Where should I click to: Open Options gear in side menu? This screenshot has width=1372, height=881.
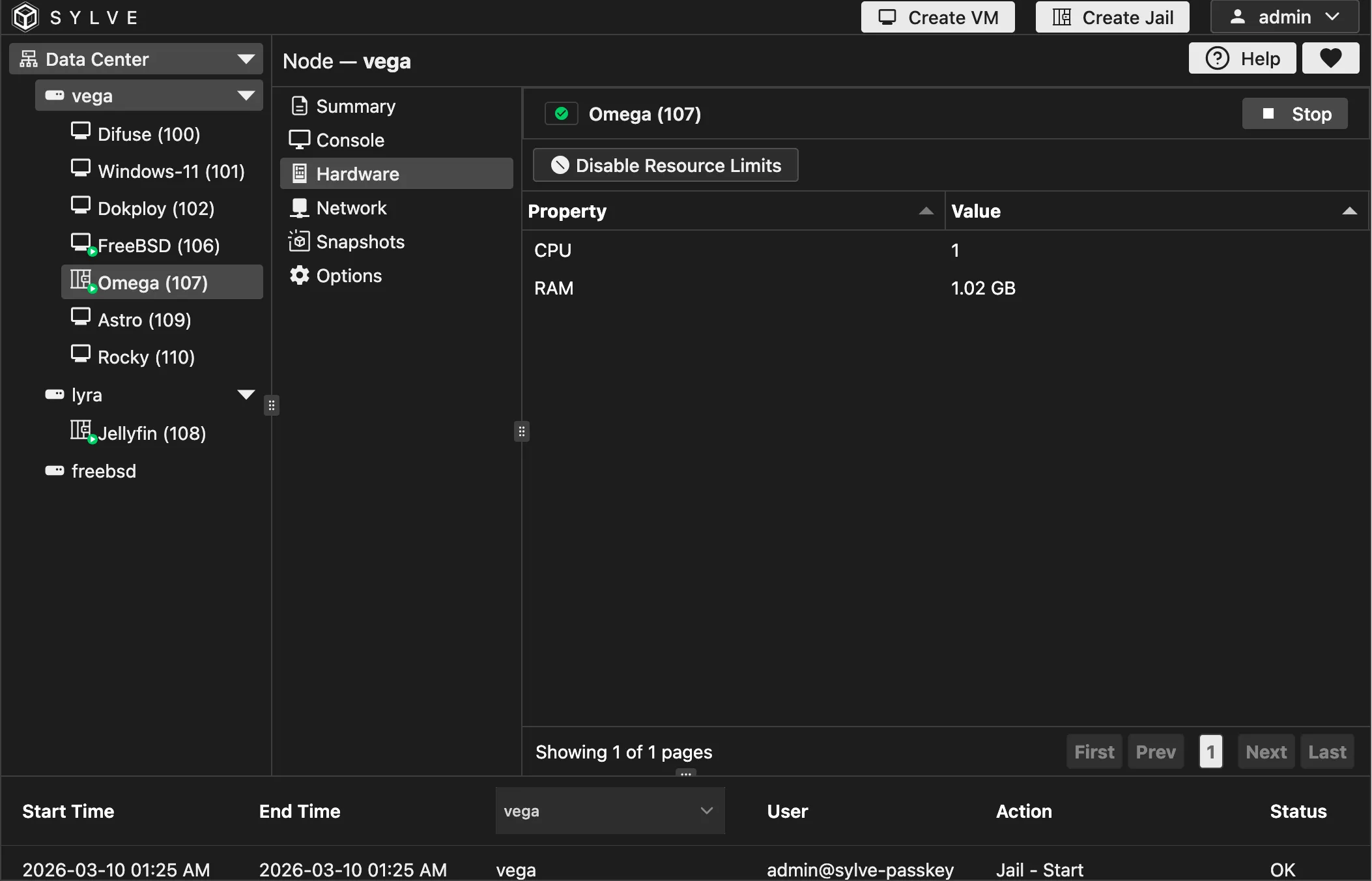click(x=299, y=276)
